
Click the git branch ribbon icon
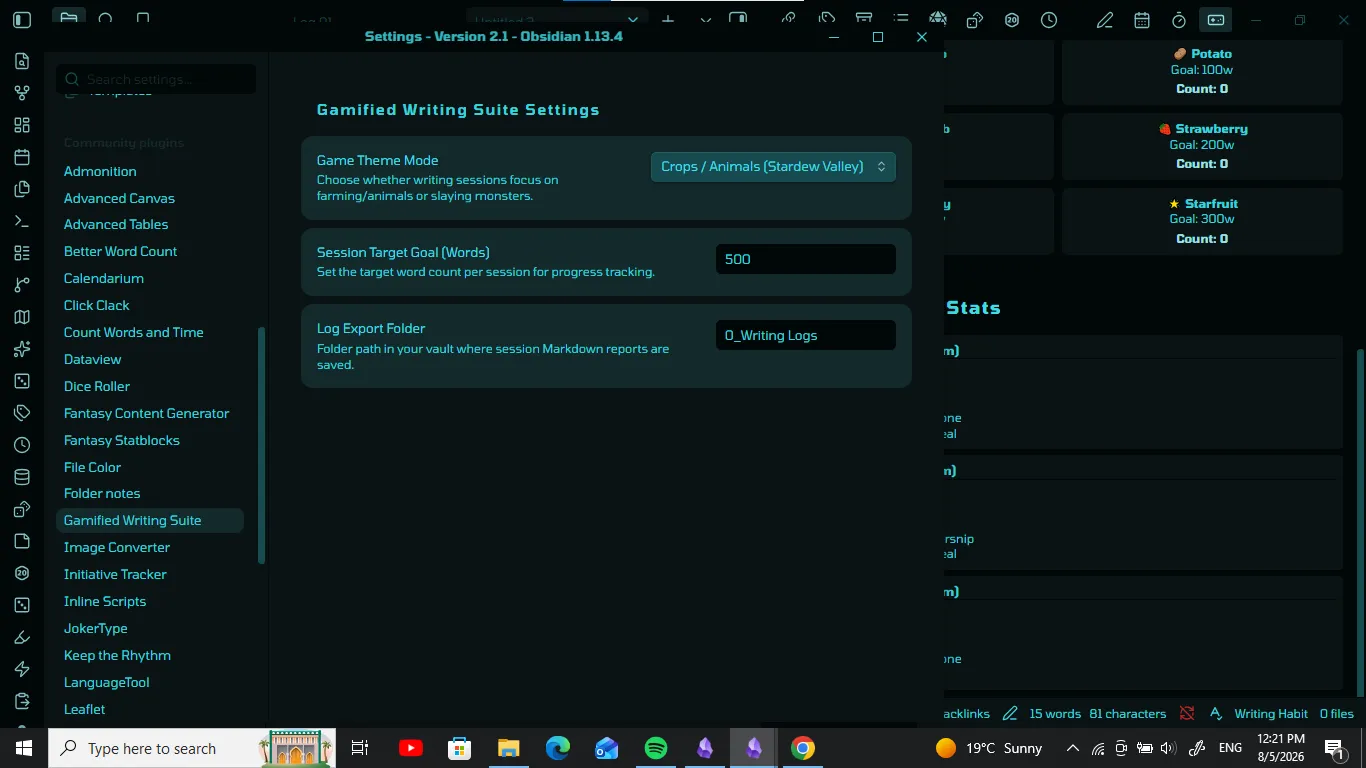click(x=21, y=285)
